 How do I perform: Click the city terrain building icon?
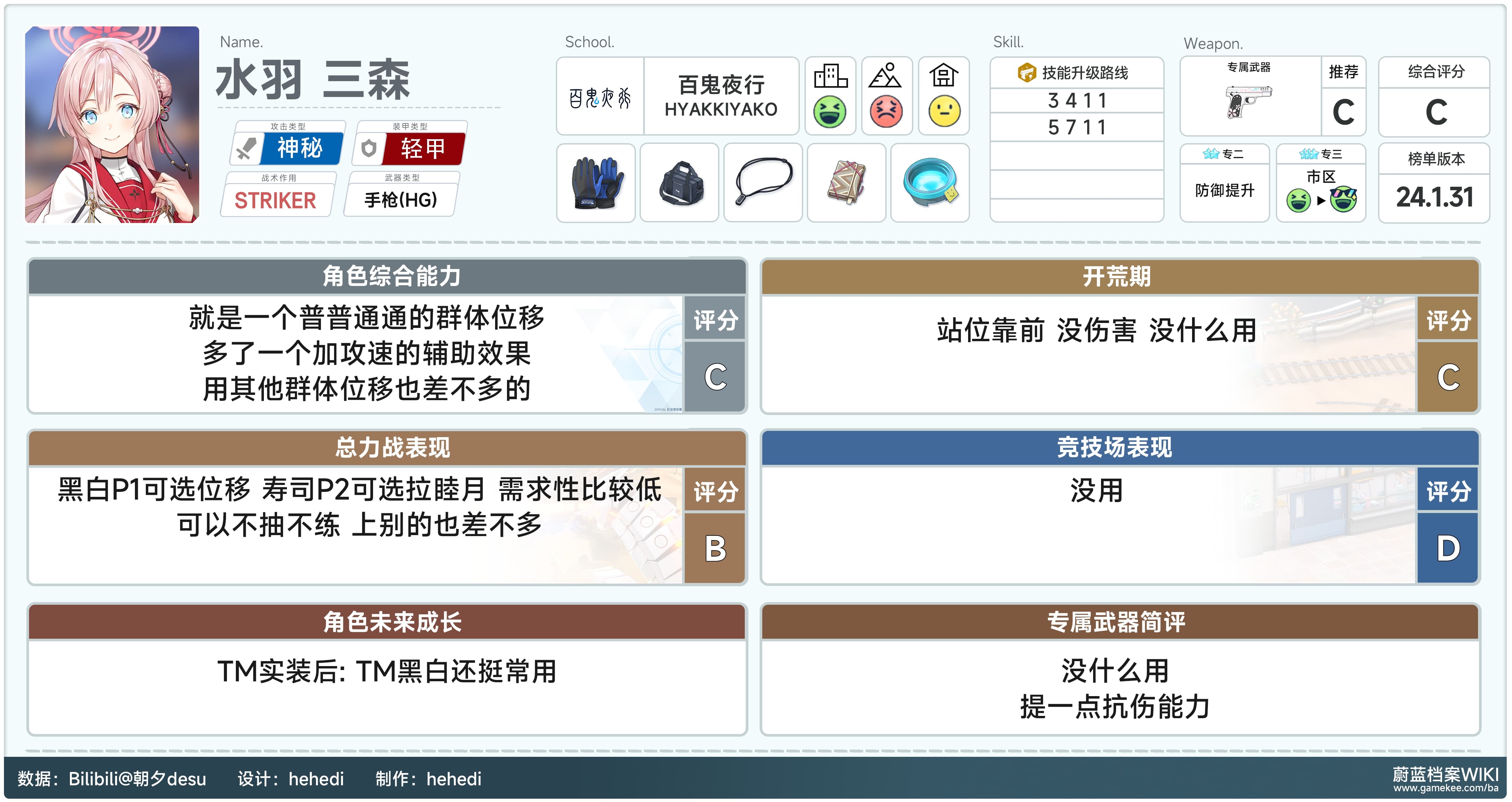click(x=831, y=76)
